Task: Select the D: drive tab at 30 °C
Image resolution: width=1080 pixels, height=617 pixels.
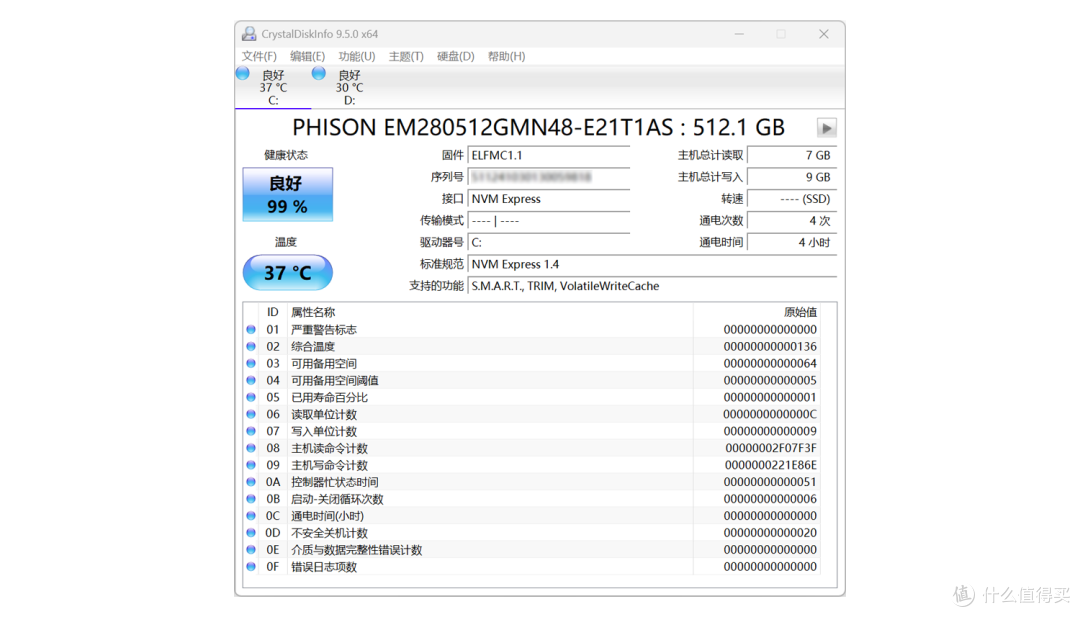Action: (x=349, y=87)
